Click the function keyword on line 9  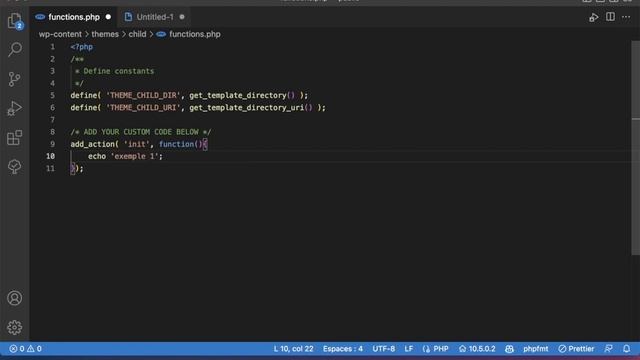(x=176, y=144)
